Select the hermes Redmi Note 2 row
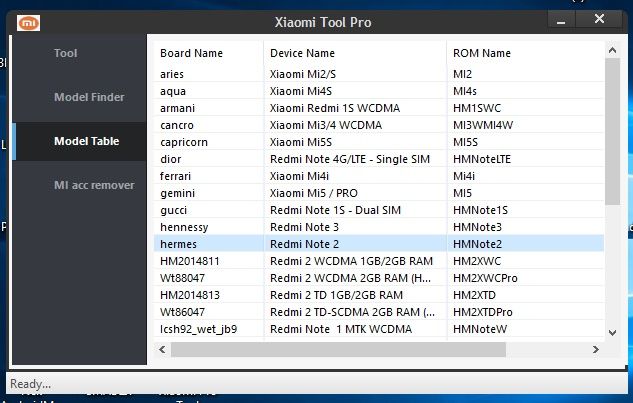Image resolution: width=633 pixels, height=403 pixels. coord(315,243)
